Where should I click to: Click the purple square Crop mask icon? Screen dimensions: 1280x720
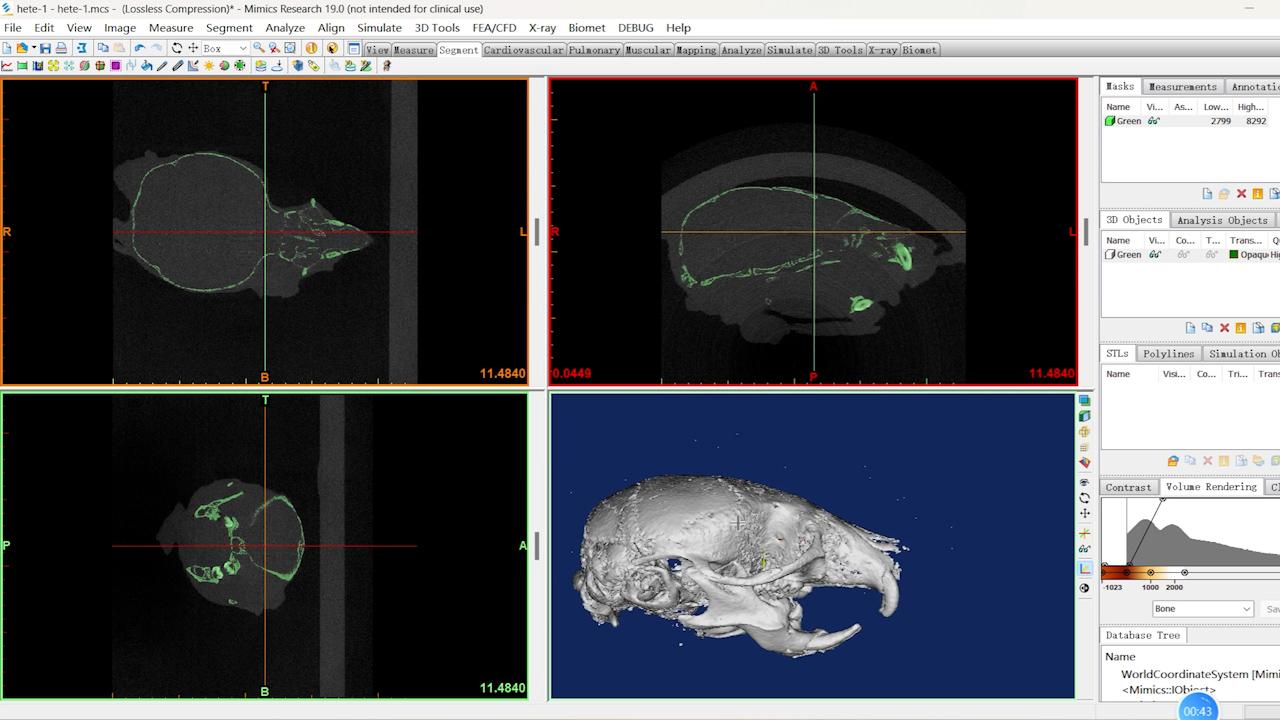(x=116, y=66)
